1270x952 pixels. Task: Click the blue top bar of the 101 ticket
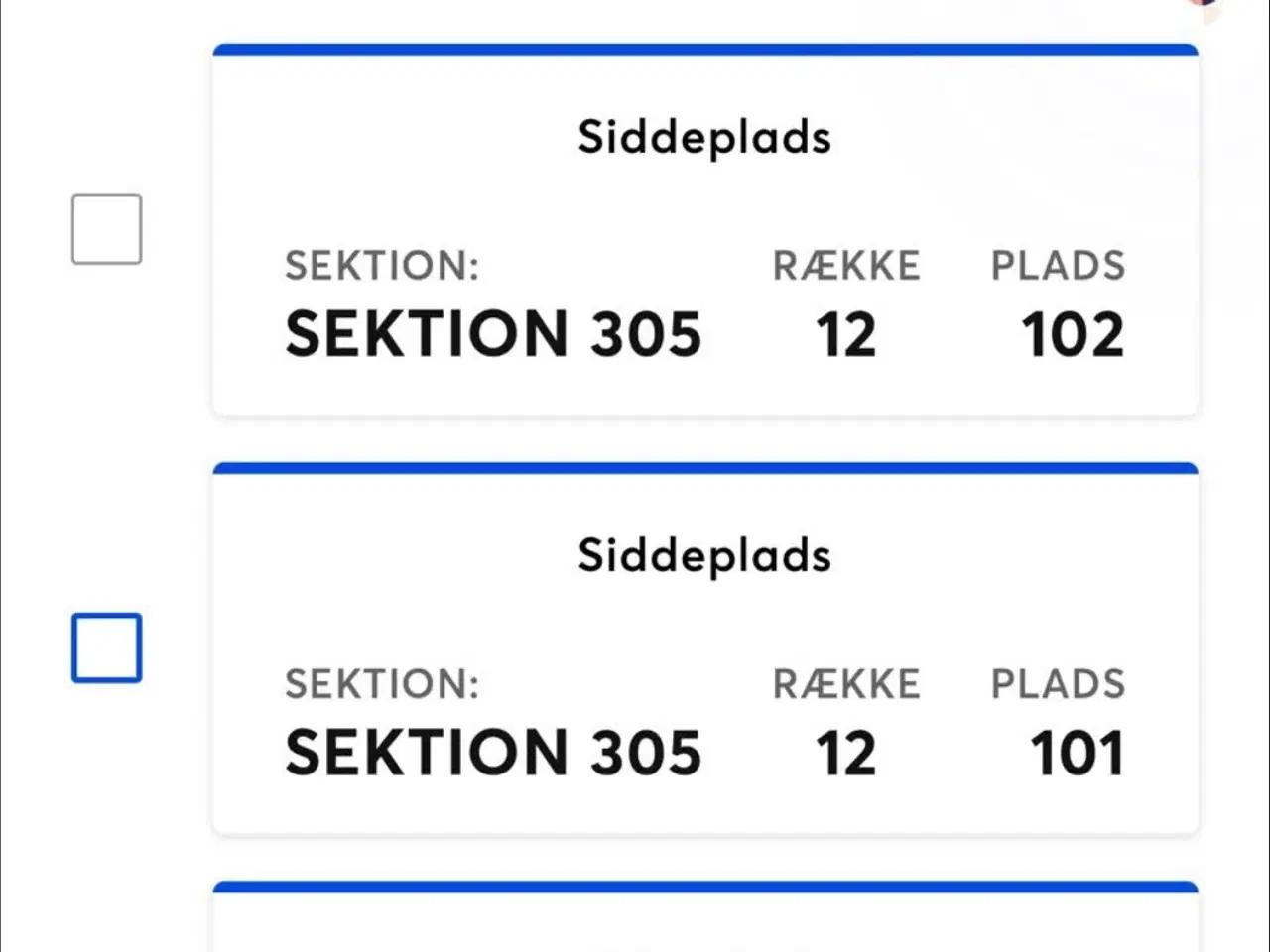click(705, 468)
